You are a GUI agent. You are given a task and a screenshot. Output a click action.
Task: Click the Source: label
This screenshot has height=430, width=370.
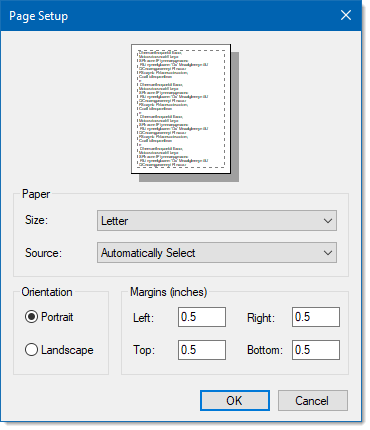coord(43,253)
